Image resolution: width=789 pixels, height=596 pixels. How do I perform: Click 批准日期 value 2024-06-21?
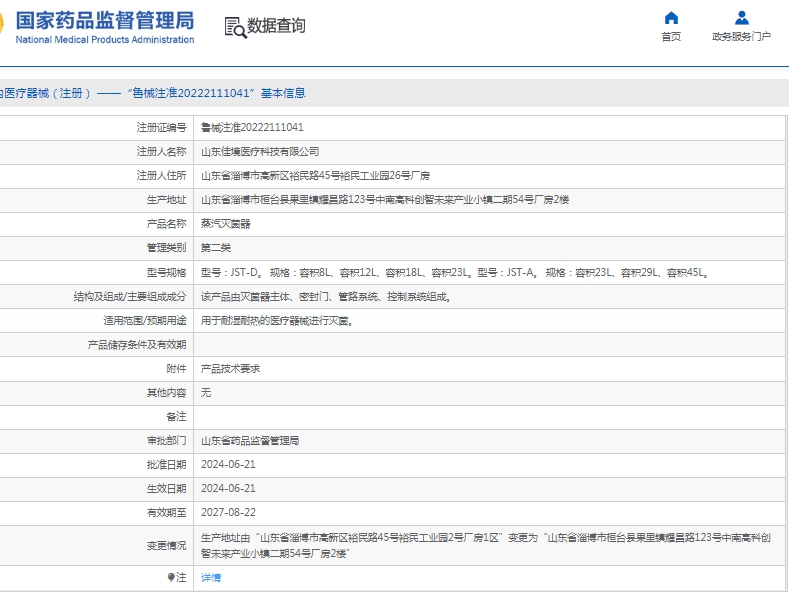228,464
